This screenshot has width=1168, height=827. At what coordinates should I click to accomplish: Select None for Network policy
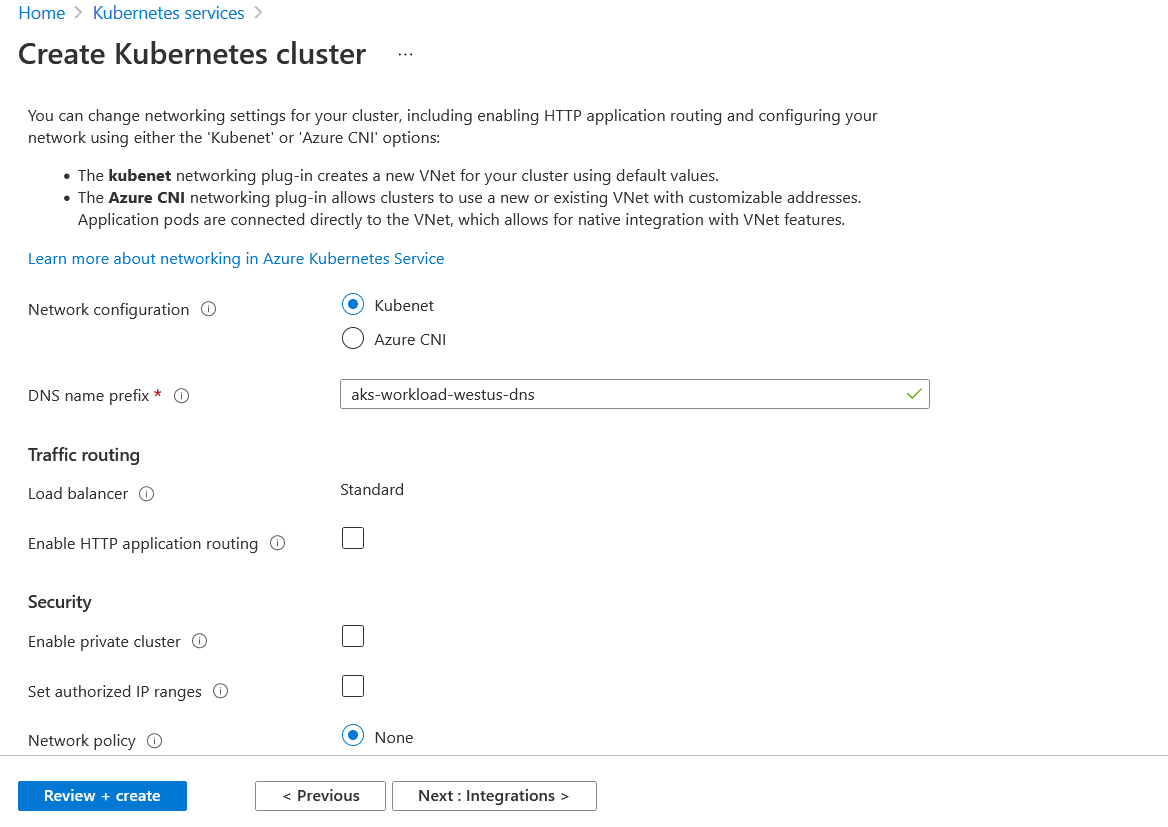(x=353, y=736)
